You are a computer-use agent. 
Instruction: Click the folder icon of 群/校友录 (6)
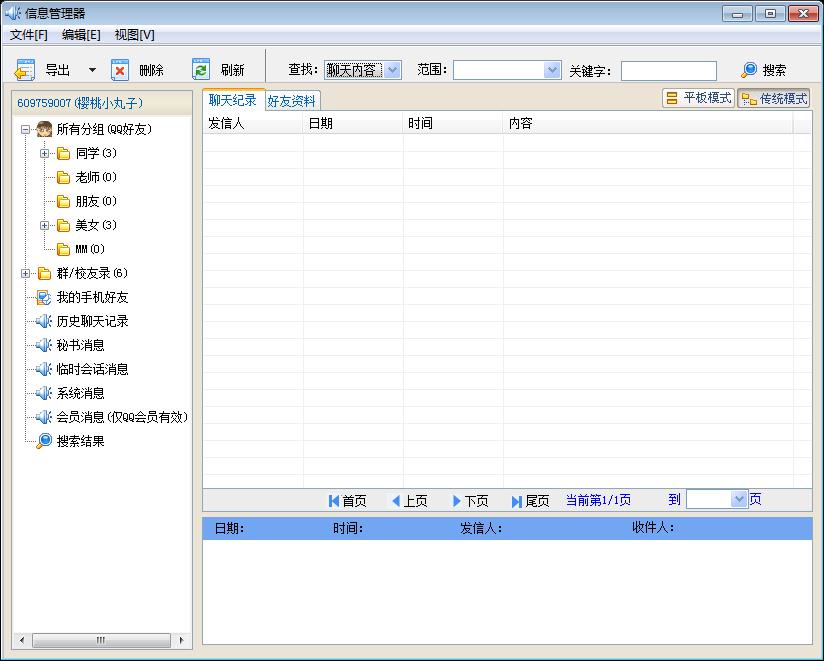pyautogui.click(x=45, y=273)
